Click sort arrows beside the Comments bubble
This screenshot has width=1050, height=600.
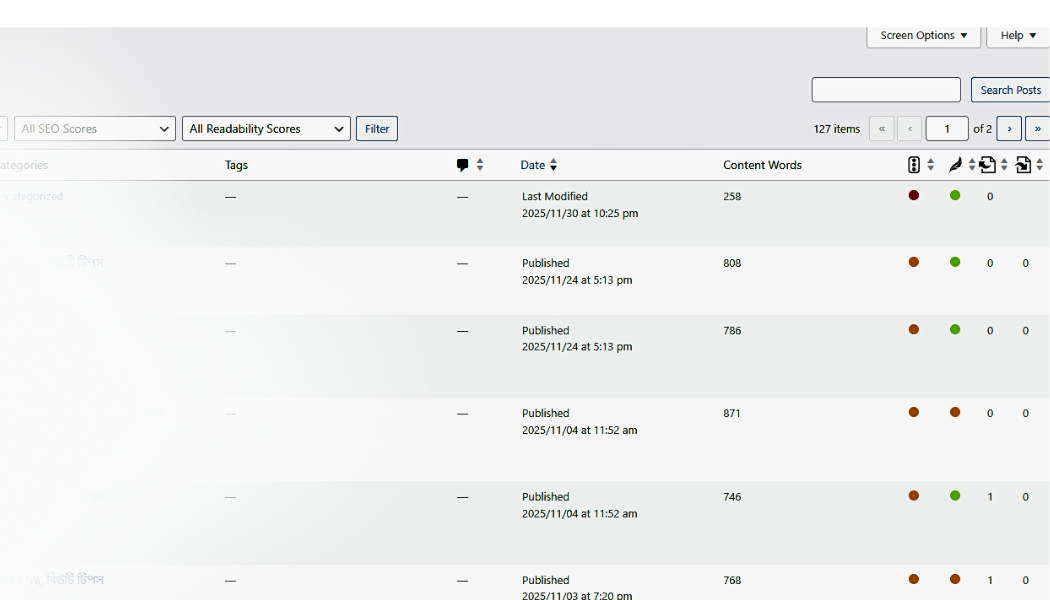480,165
